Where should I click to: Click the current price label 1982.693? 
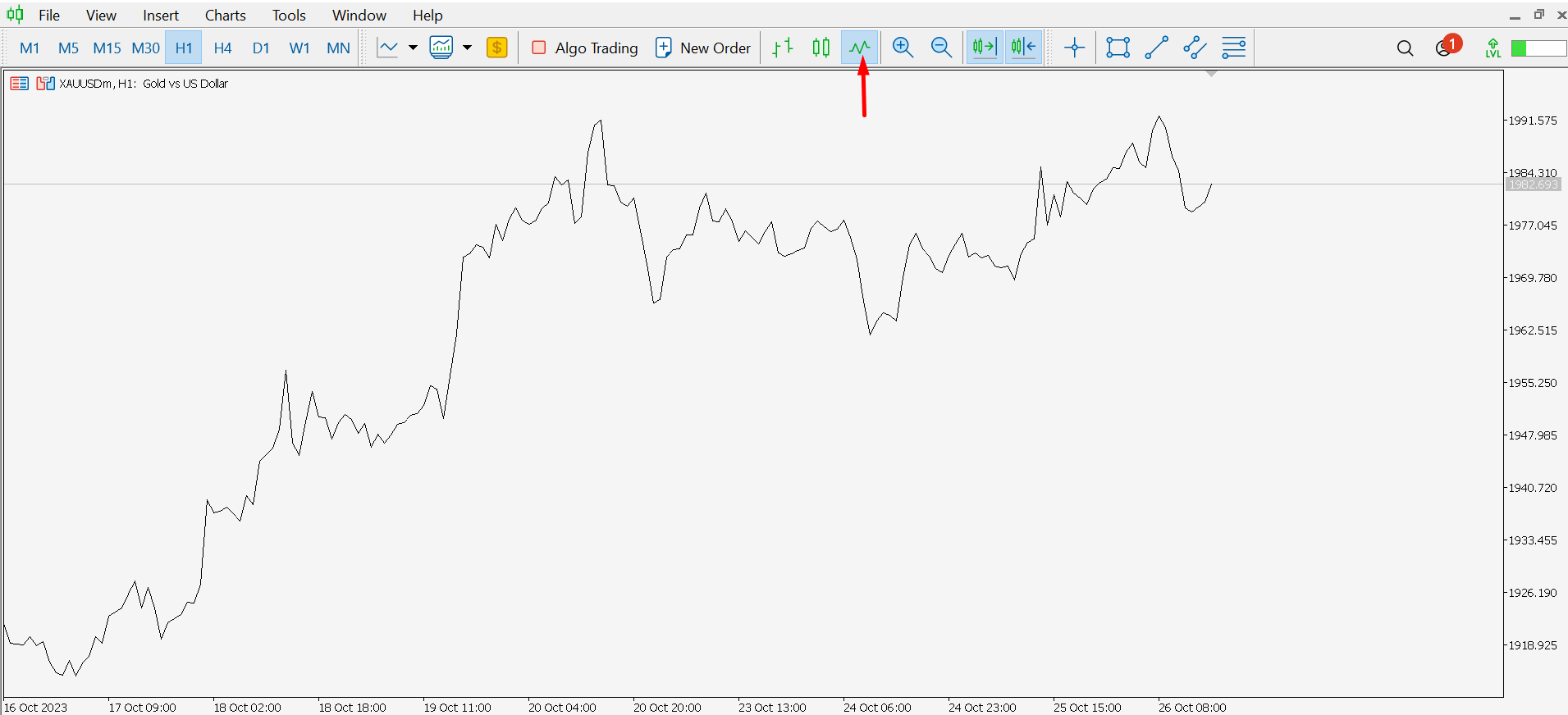pyautogui.click(x=1534, y=184)
